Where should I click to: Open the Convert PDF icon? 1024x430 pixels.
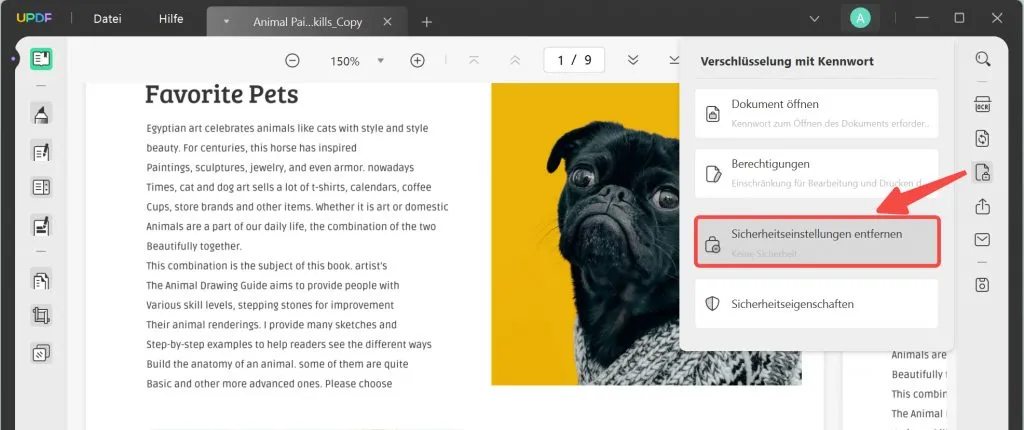pyautogui.click(x=982, y=139)
